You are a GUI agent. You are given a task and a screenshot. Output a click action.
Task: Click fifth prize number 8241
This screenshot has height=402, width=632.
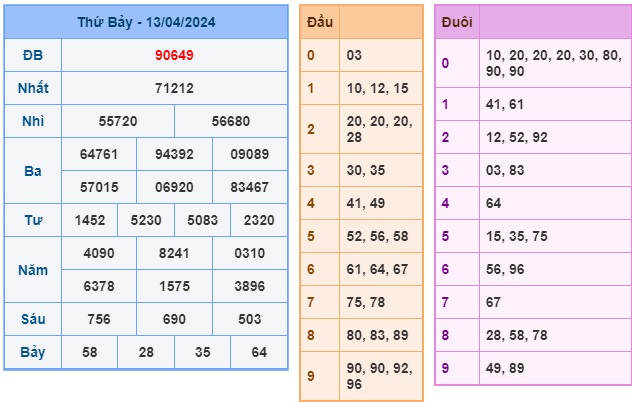click(x=174, y=253)
